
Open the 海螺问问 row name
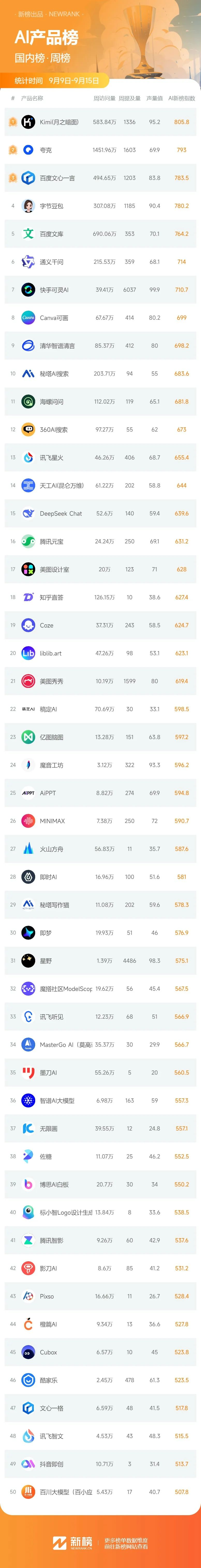[x=52, y=402]
